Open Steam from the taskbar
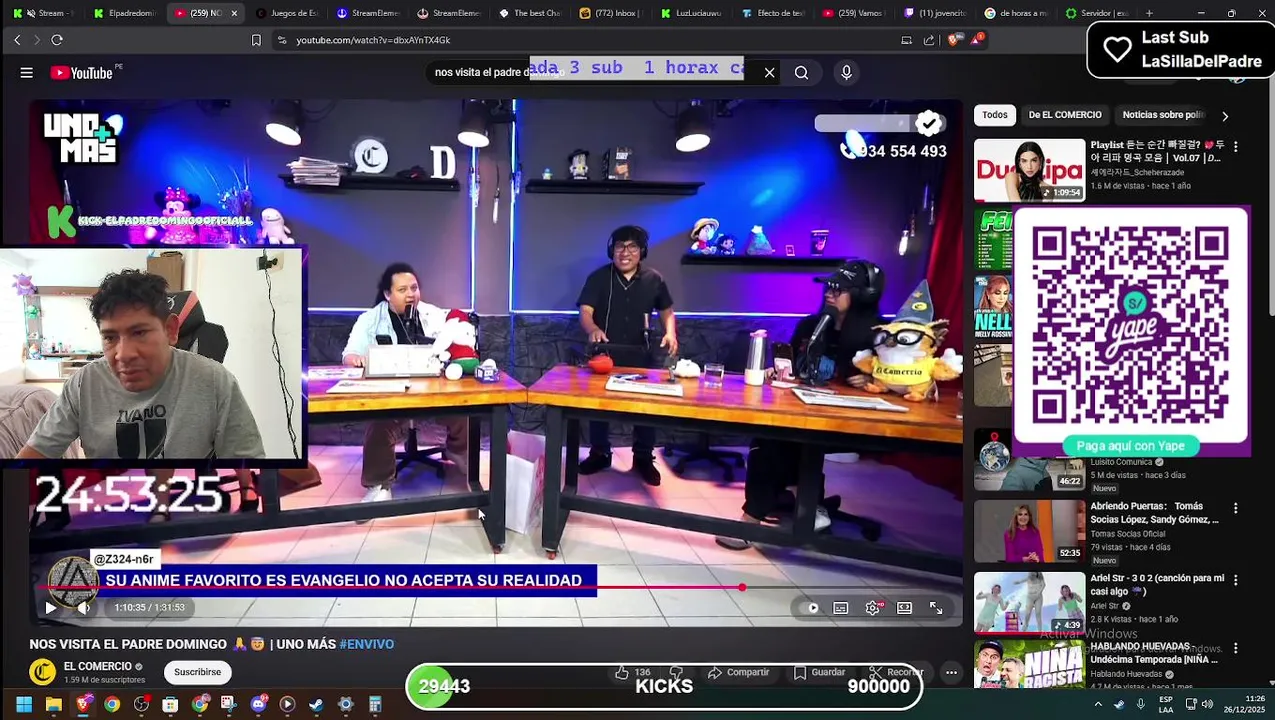 click(316, 704)
